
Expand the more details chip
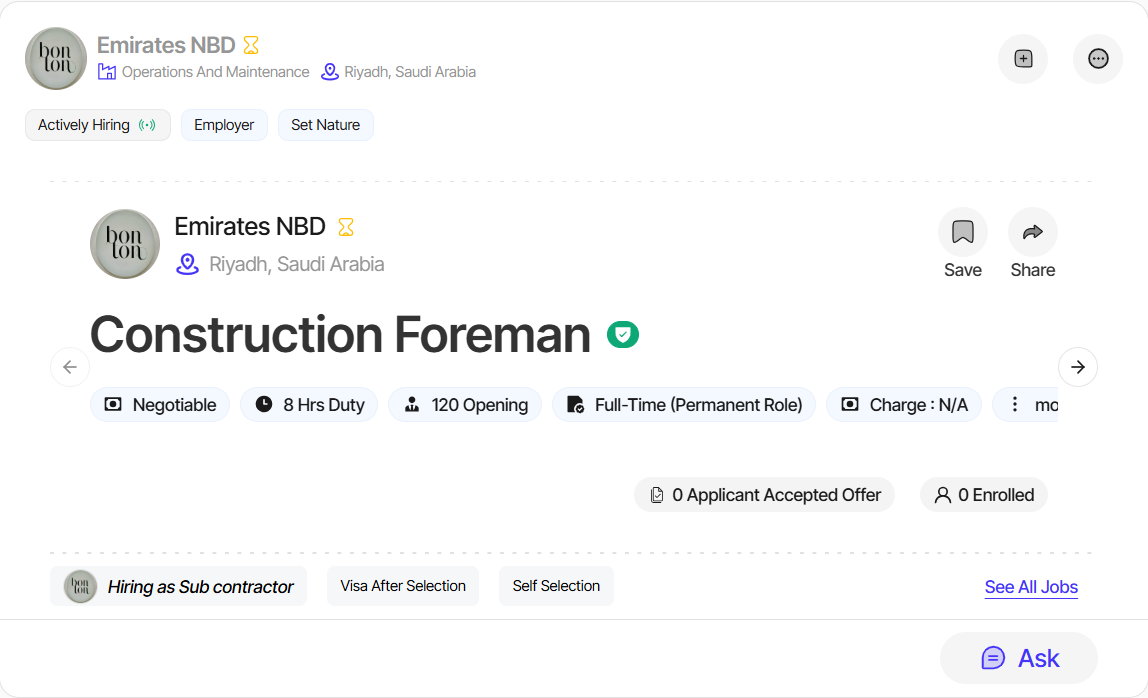click(x=1026, y=405)
